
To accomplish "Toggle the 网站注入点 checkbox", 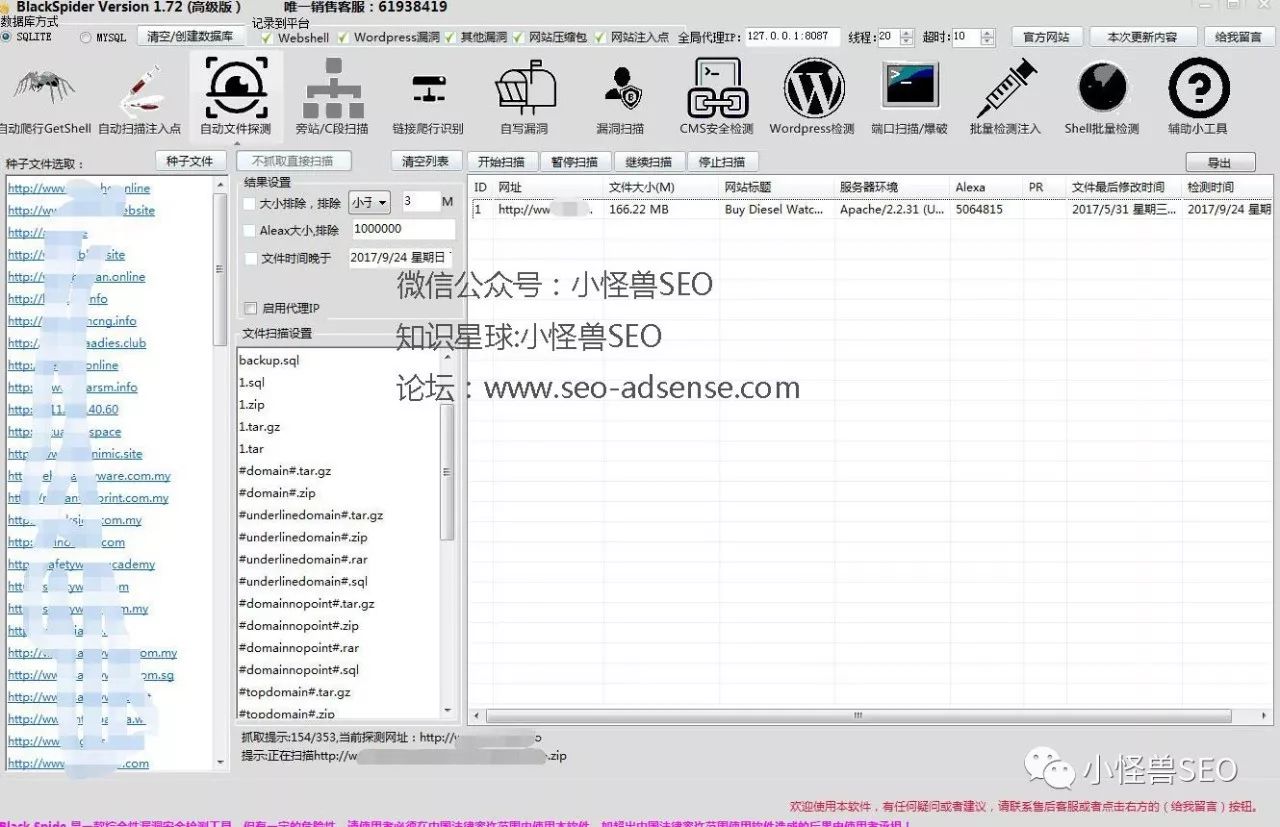I will (x=599, y=38).
